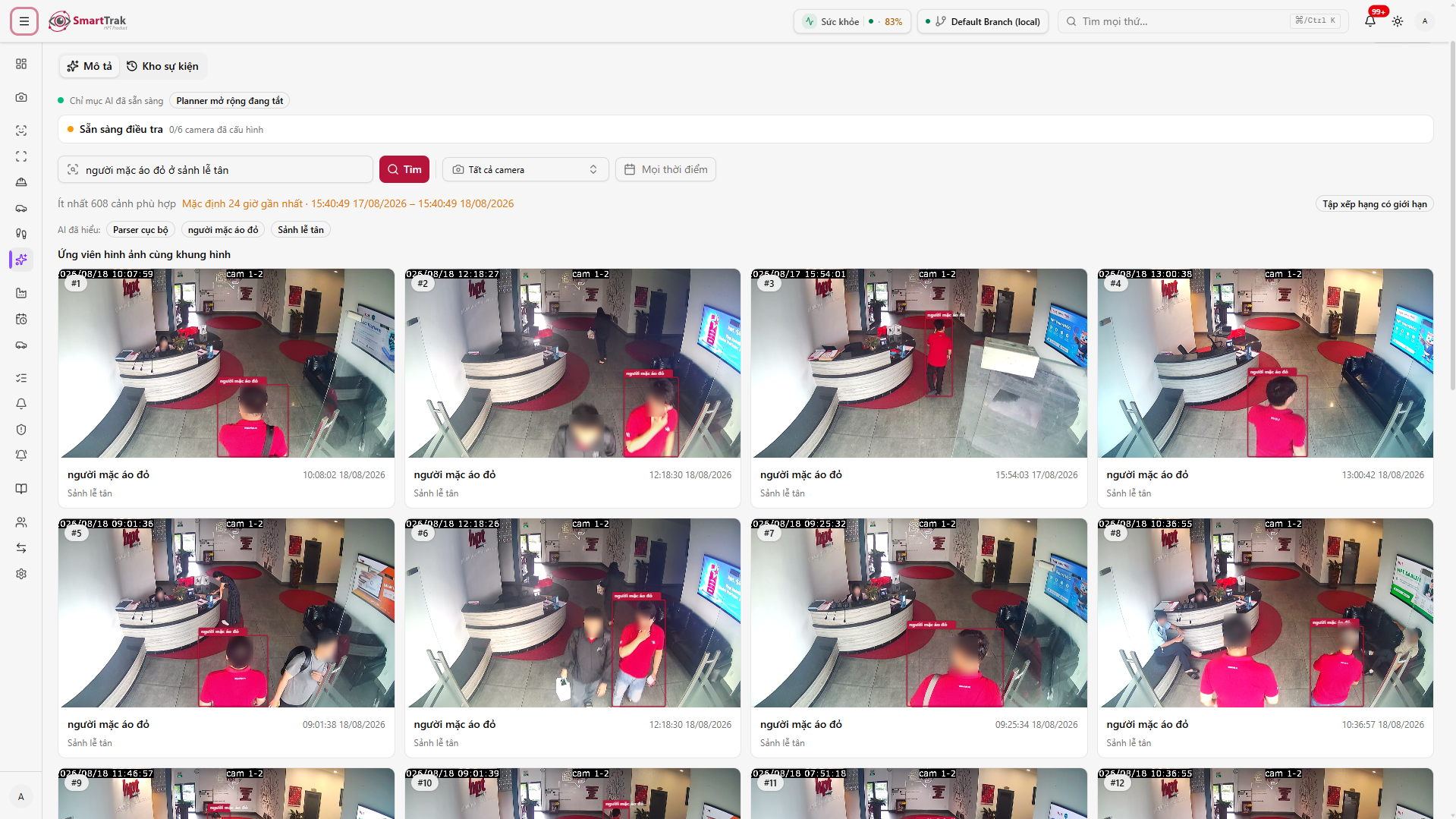Open result thumbnail #1 at 10:07:59
Screen dimensions: 1456x819
tap(226, 363)
